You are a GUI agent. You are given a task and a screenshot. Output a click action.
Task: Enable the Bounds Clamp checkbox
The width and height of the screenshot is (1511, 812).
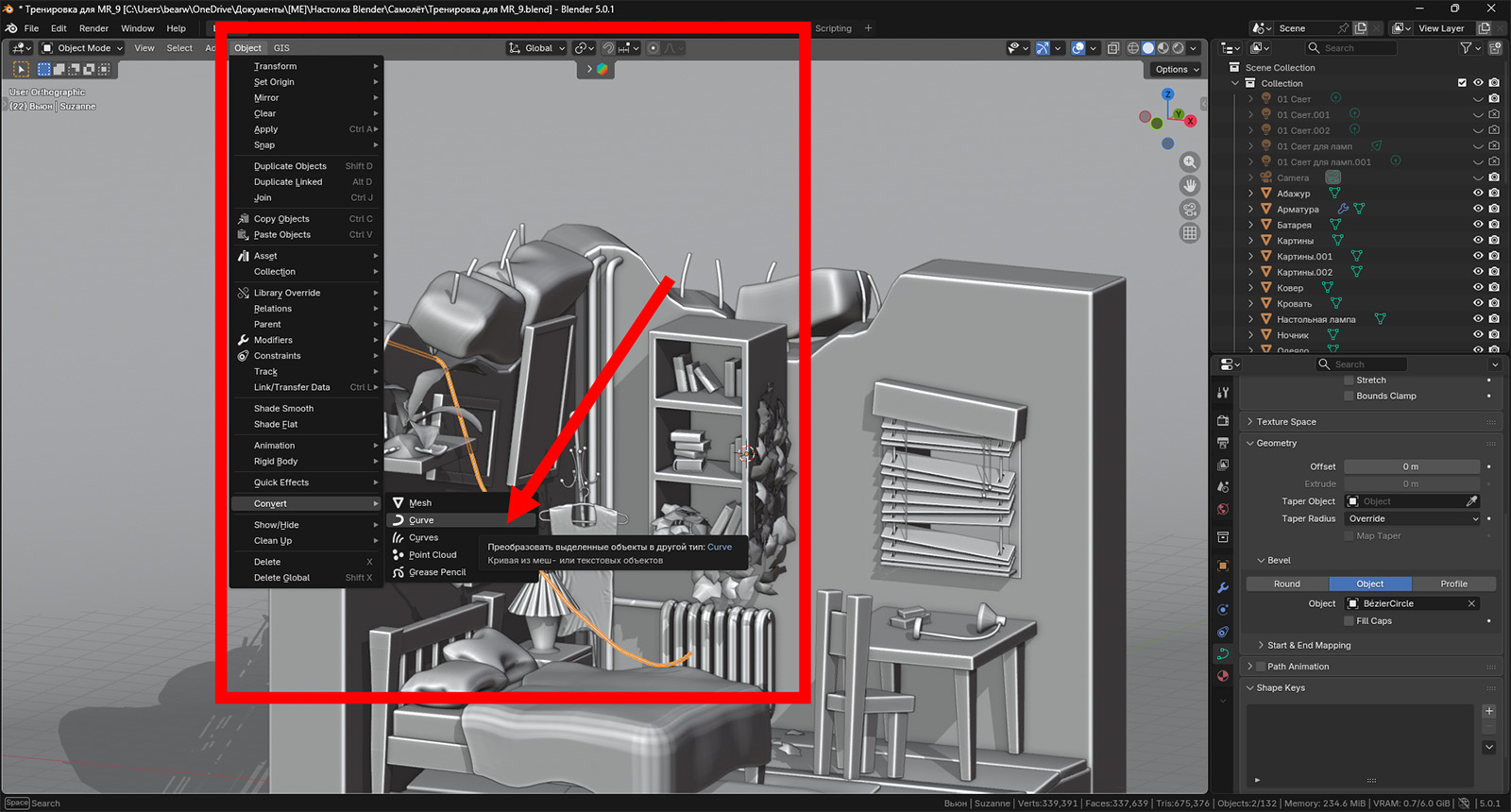(1350, 397)
